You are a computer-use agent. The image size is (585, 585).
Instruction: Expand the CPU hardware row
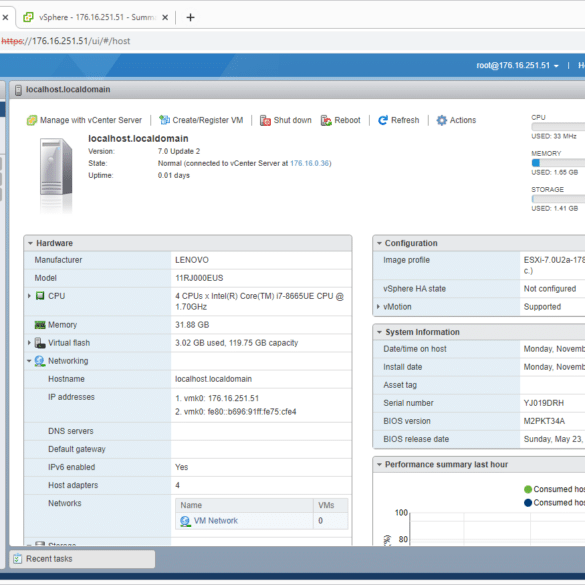(29, 296)
